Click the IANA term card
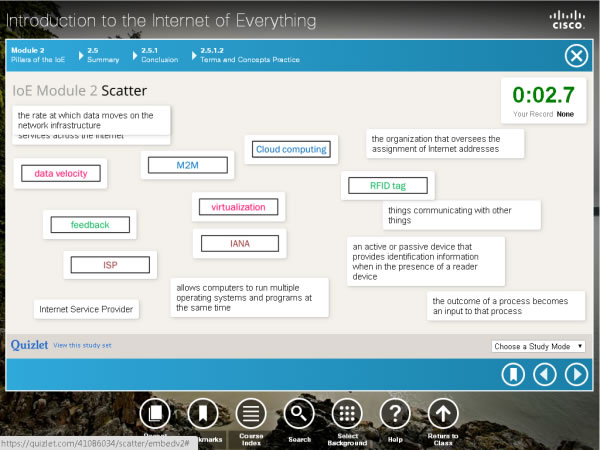 pos(240,243)
